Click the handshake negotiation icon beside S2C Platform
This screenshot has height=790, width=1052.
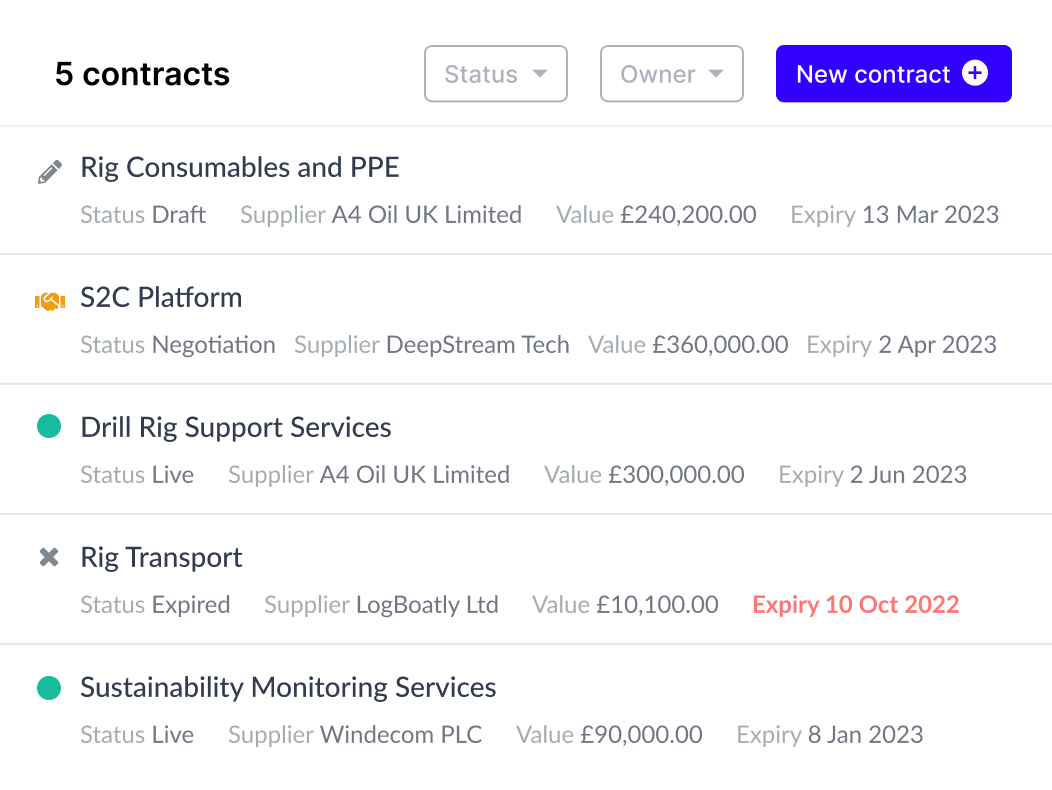[49, 300]
